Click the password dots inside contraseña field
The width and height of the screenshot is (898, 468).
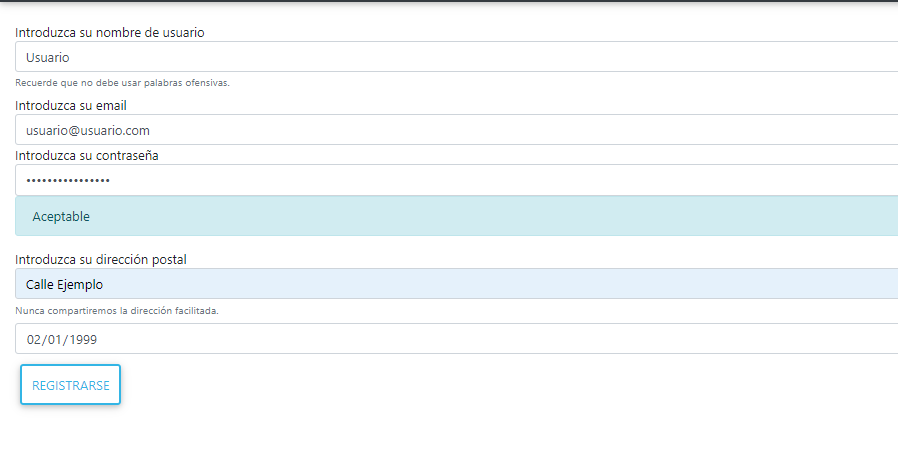[x=68, y=180]
